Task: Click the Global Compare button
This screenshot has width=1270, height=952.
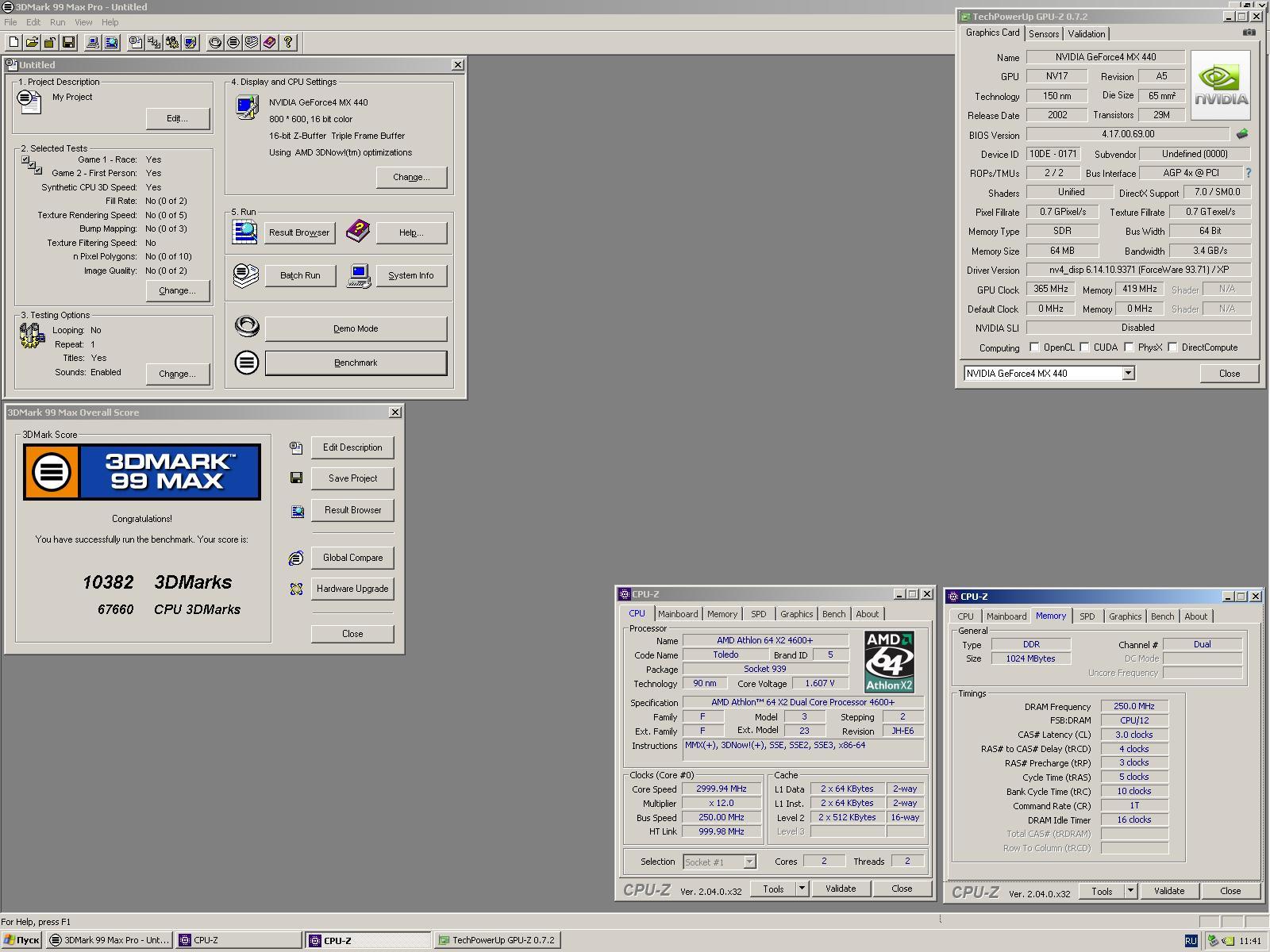Action: point(352,558)
